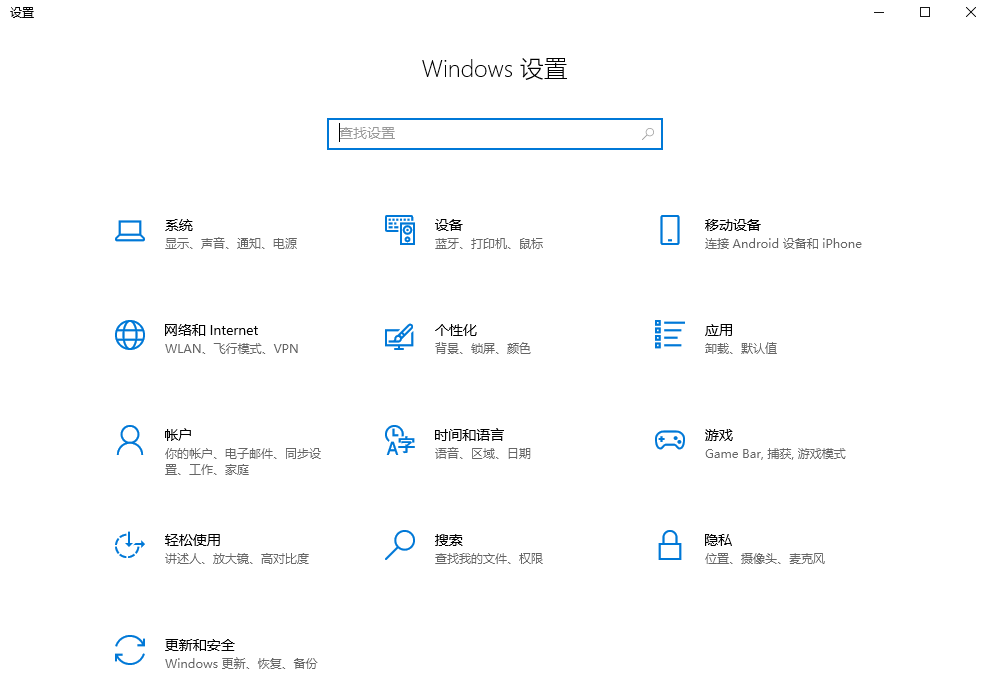Click the 显示、声音、通知、电源 subtitle text

click(233, 243)
